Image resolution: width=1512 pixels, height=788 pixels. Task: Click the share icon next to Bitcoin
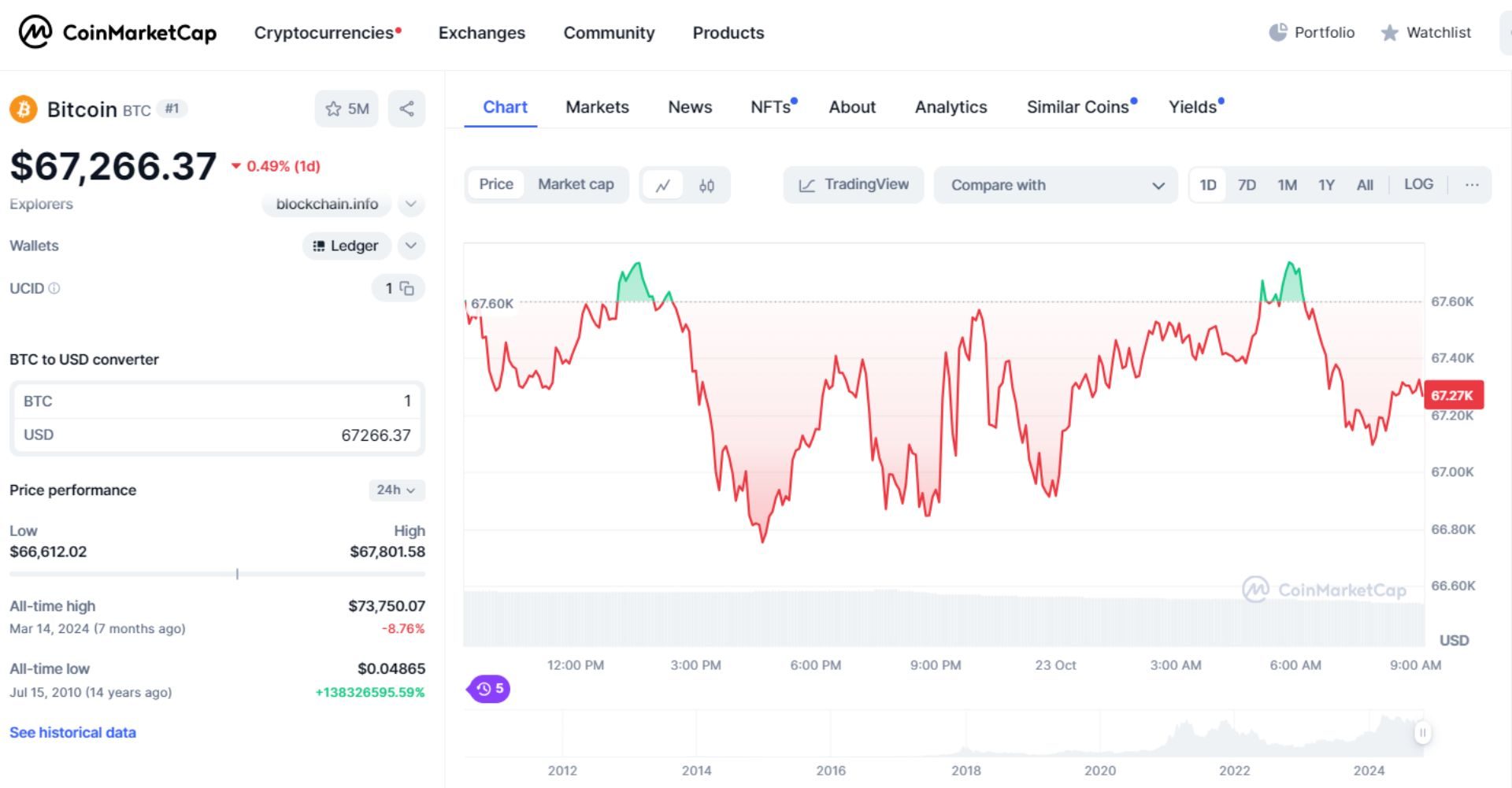point(406,109)
